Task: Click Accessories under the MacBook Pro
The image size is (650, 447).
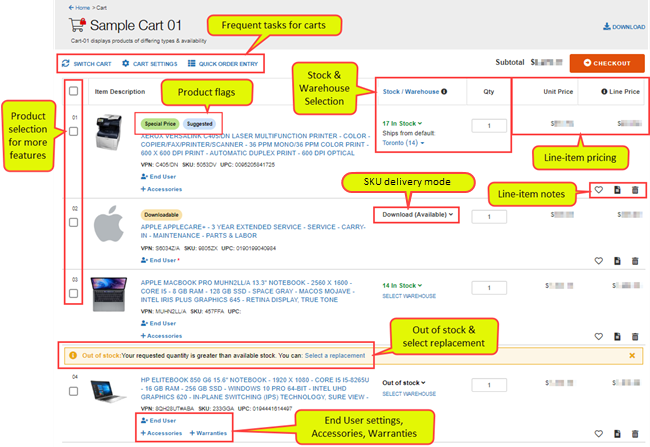Action: 161,336
